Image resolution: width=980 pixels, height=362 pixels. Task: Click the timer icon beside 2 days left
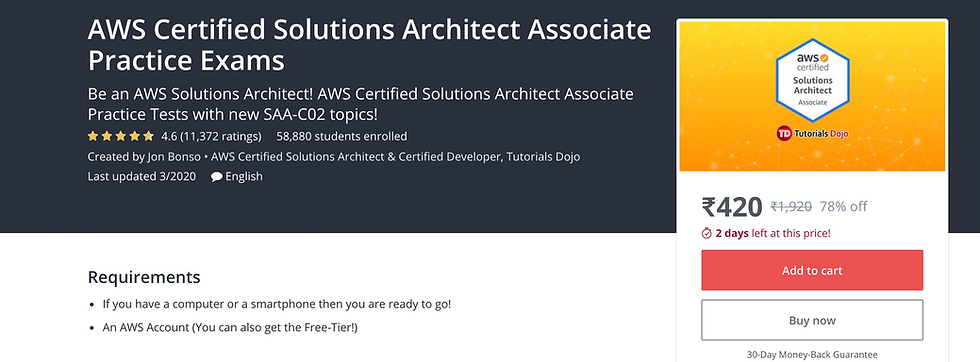(x=707, y=234)
